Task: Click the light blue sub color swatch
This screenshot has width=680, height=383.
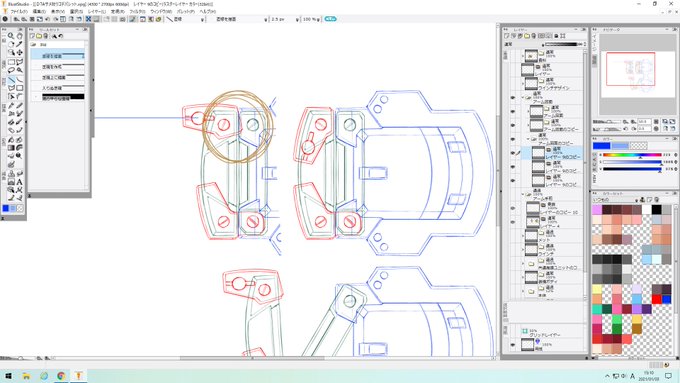Action: [620, 146]
